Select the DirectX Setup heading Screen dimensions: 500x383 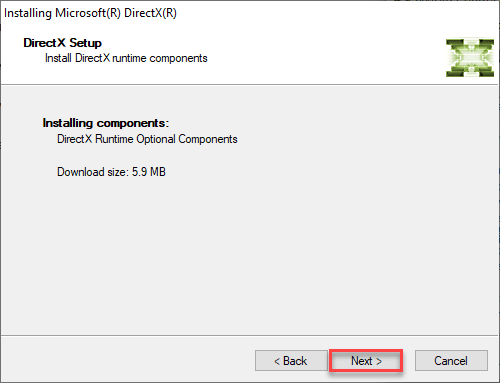(x=62, y=43)
